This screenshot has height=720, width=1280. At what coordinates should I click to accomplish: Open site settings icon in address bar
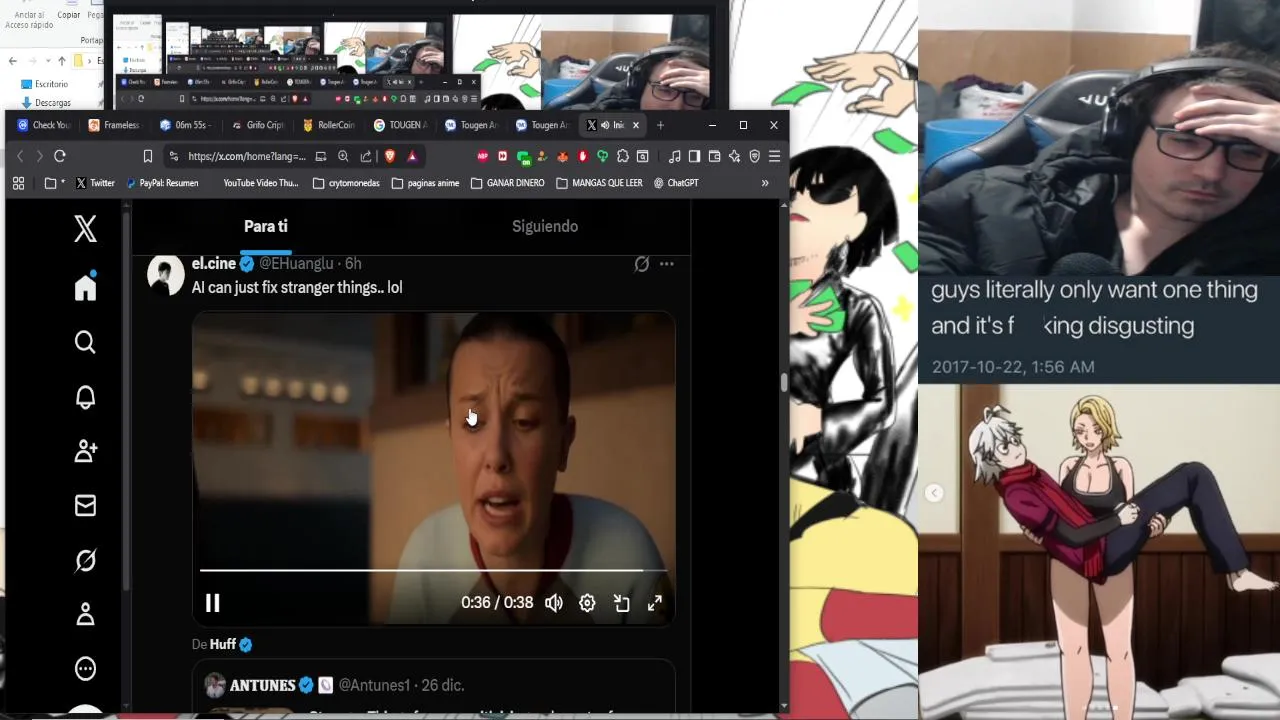(x=174, y=156)
